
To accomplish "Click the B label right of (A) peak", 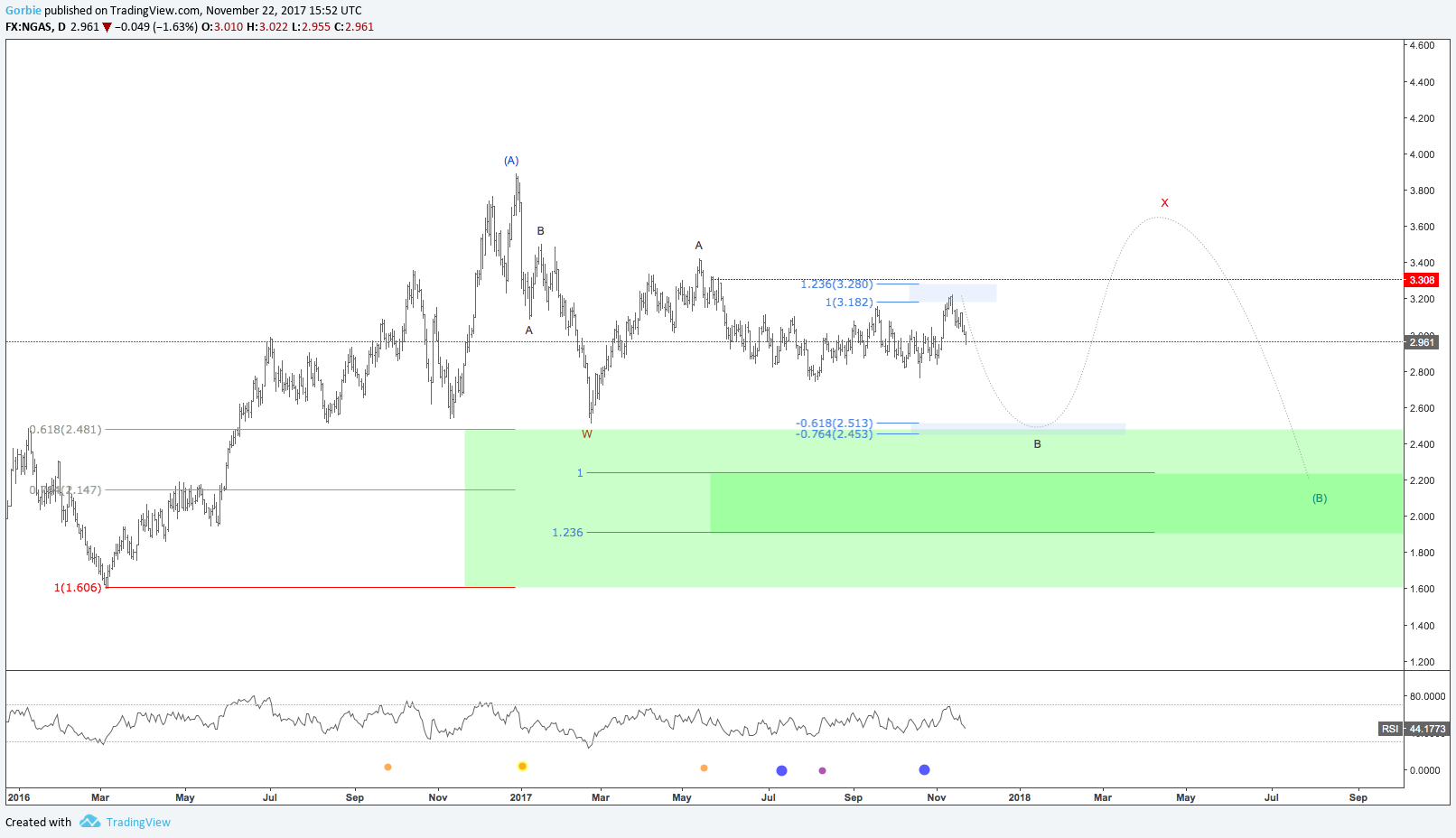I will click(x=541, y=231).
